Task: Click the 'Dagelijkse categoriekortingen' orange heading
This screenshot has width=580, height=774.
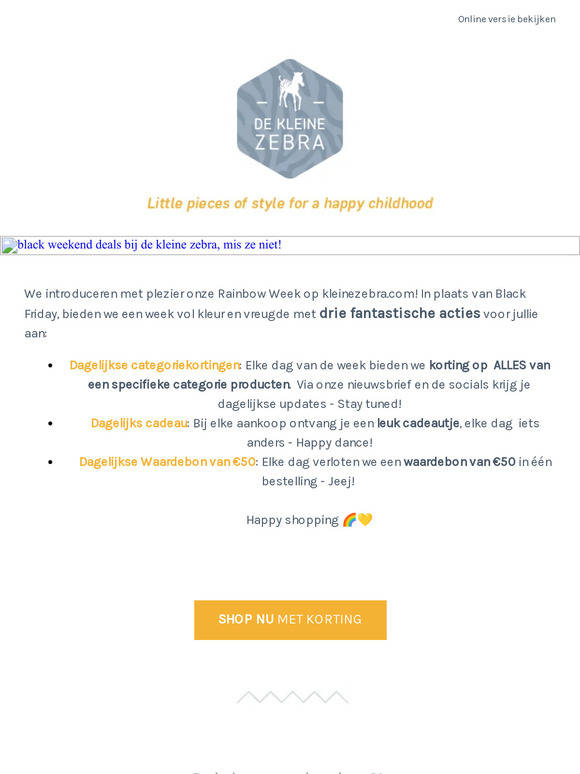Action: 155,365
